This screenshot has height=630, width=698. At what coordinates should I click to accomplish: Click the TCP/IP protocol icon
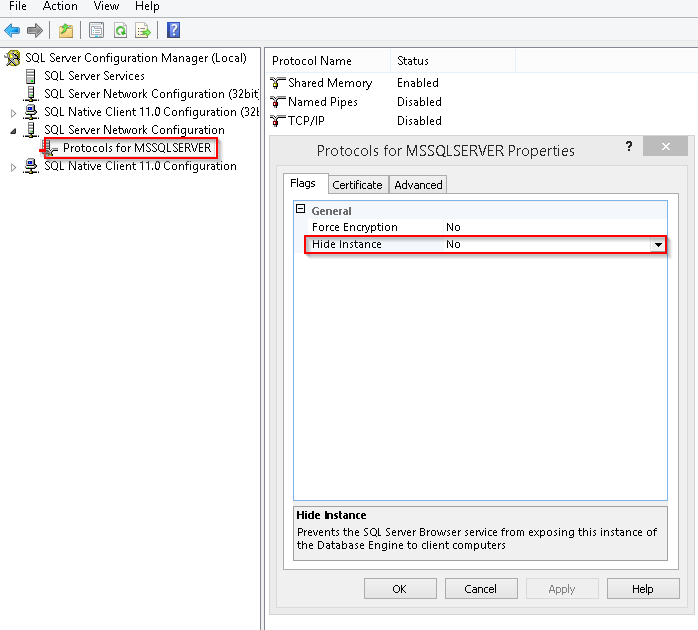click(277, 121)
